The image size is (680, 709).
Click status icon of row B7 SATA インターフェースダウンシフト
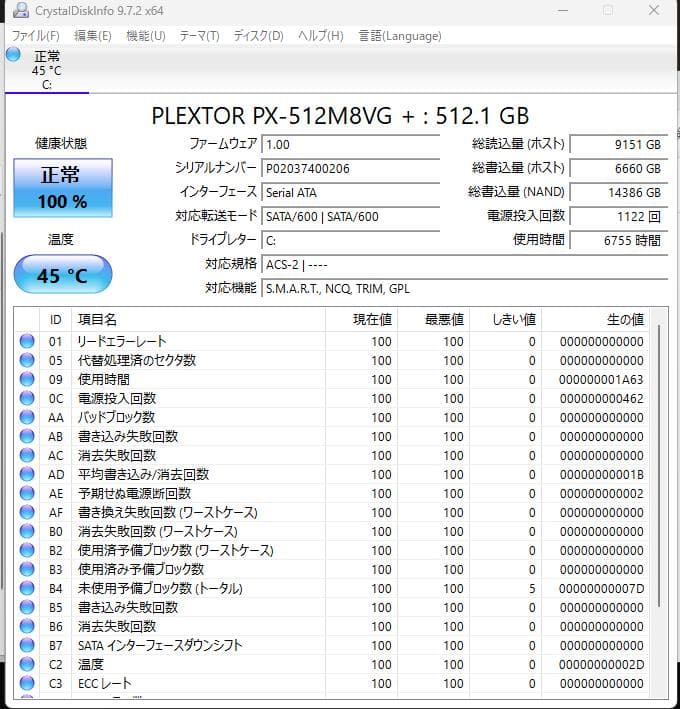[x=27, y=645]
